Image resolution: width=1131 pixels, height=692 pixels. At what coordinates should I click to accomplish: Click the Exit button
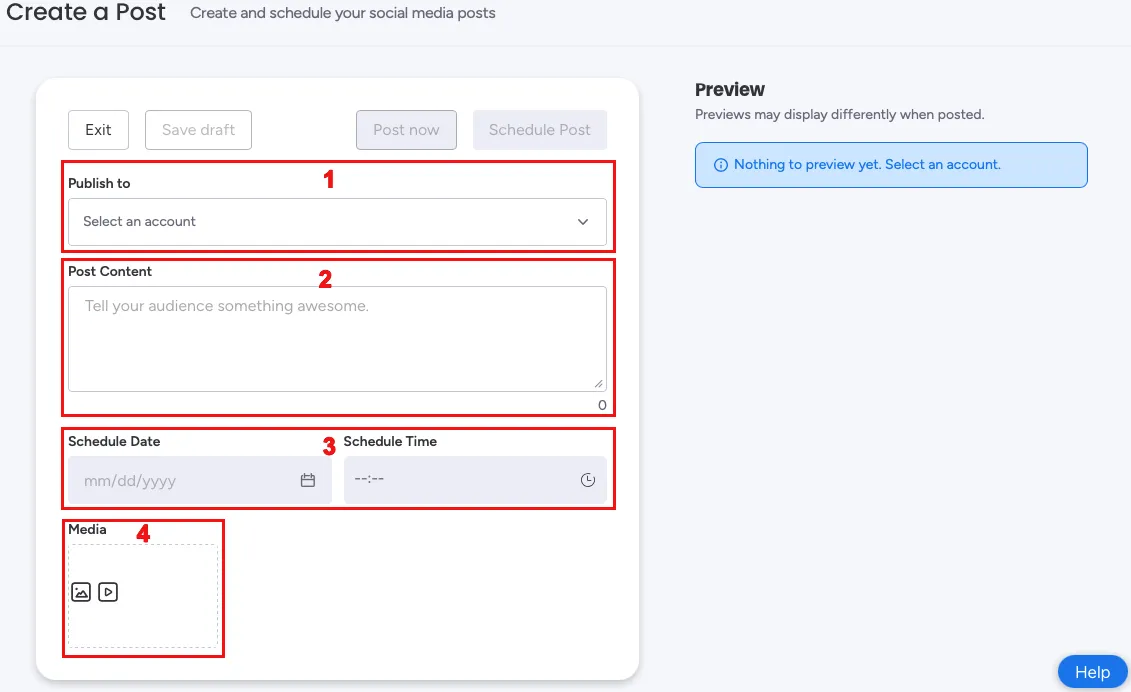(98, 130)
